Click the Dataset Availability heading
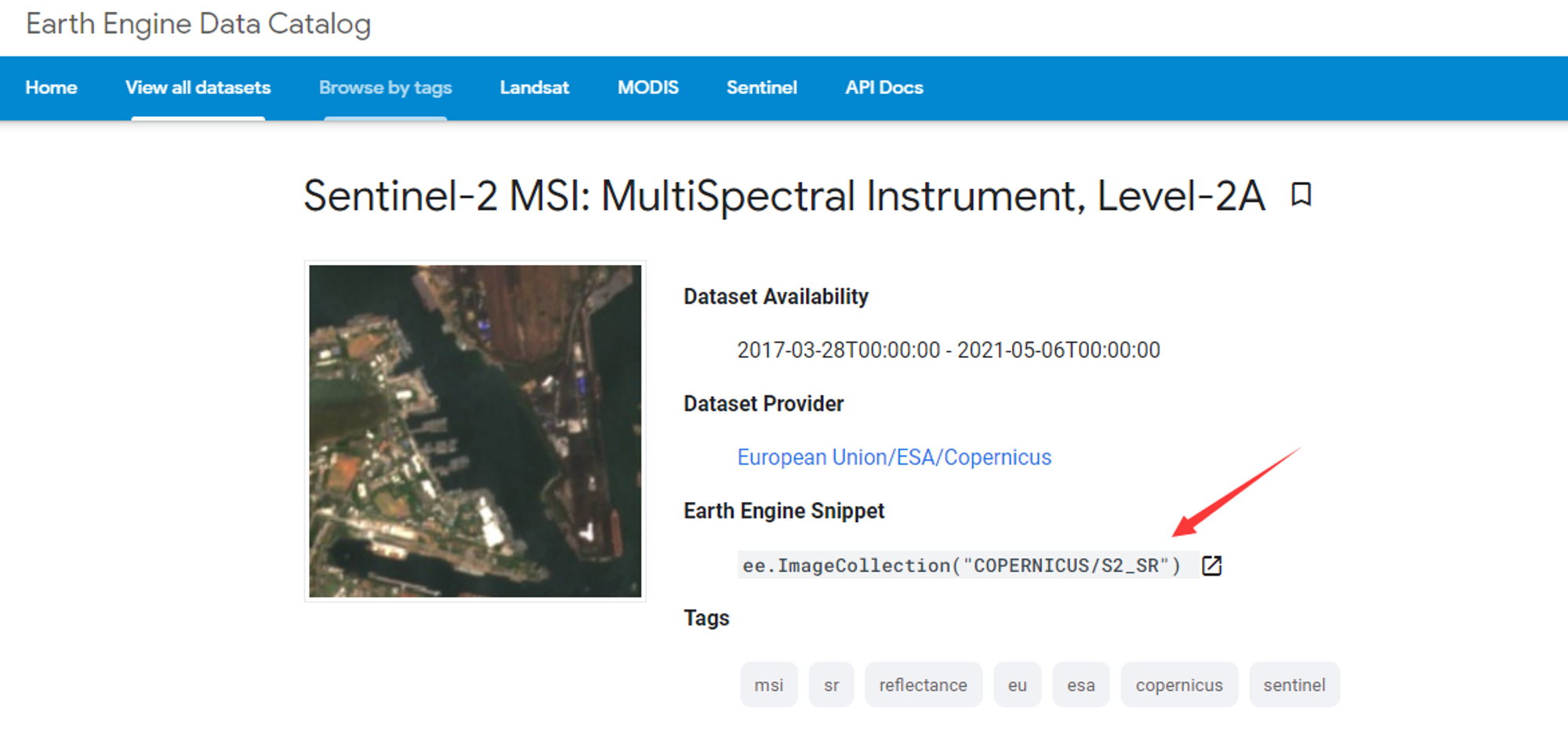This screenshot has width=1568, height=742. pos(775,296)
